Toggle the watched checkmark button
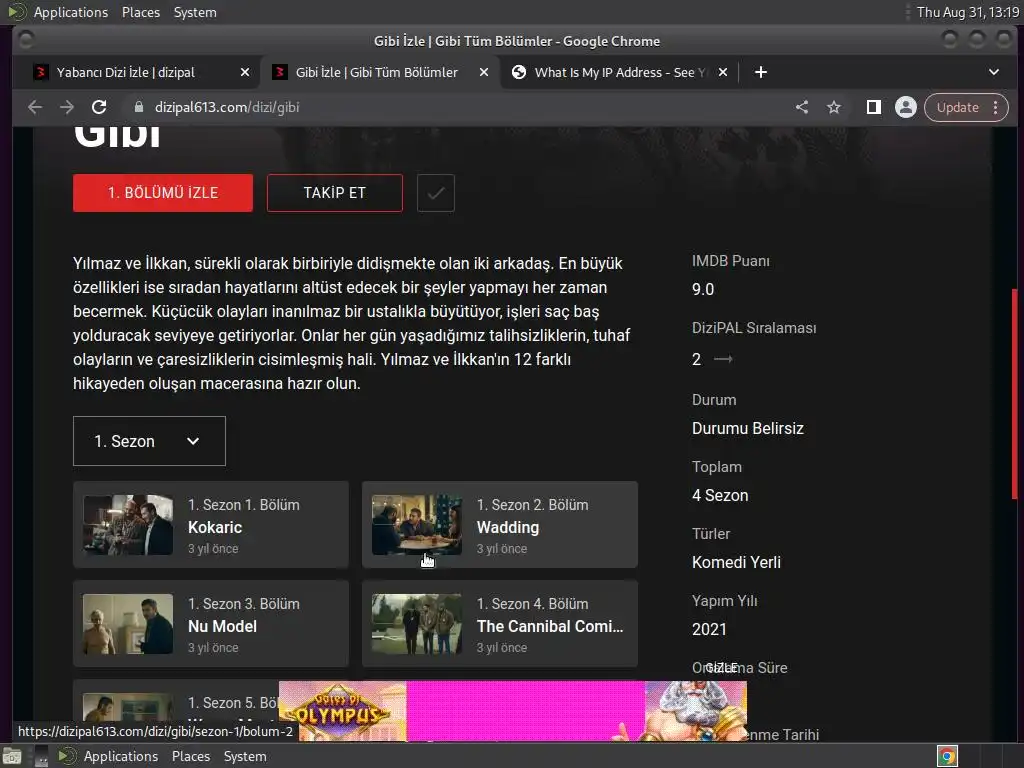This screenshot has width=1024, height=768. (x=436, y=193)
